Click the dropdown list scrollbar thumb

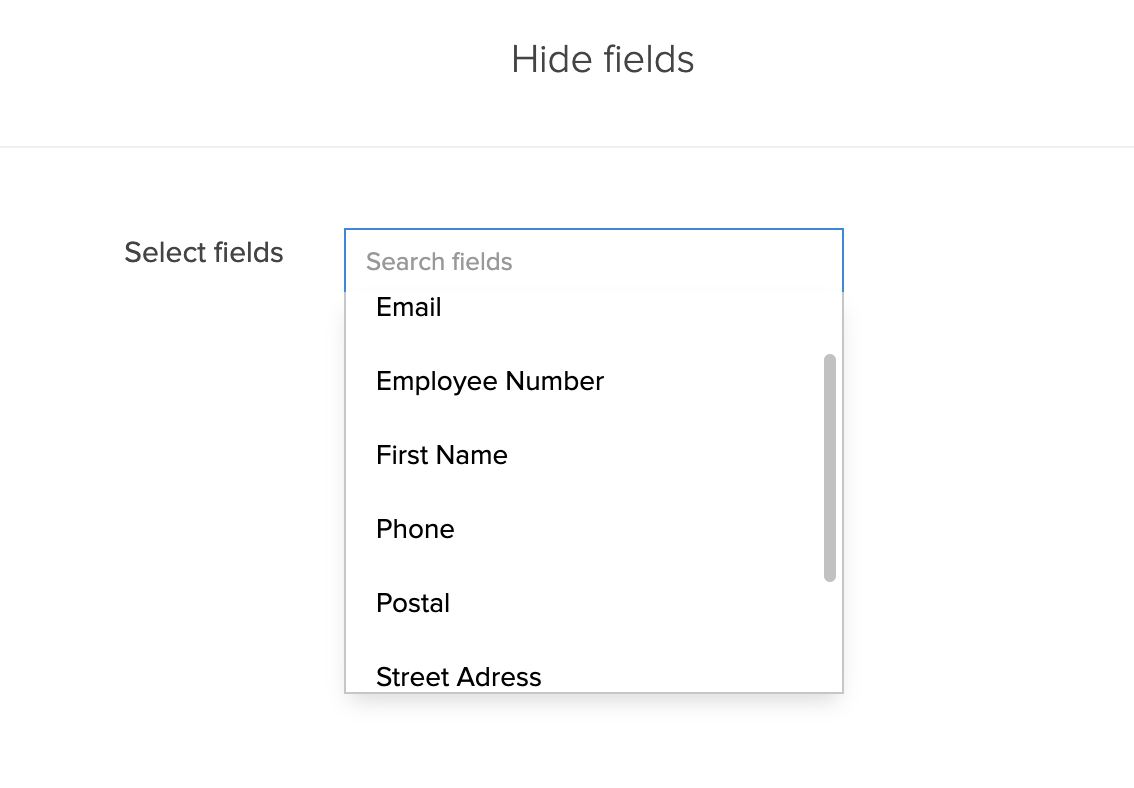(x=830, y=467)
